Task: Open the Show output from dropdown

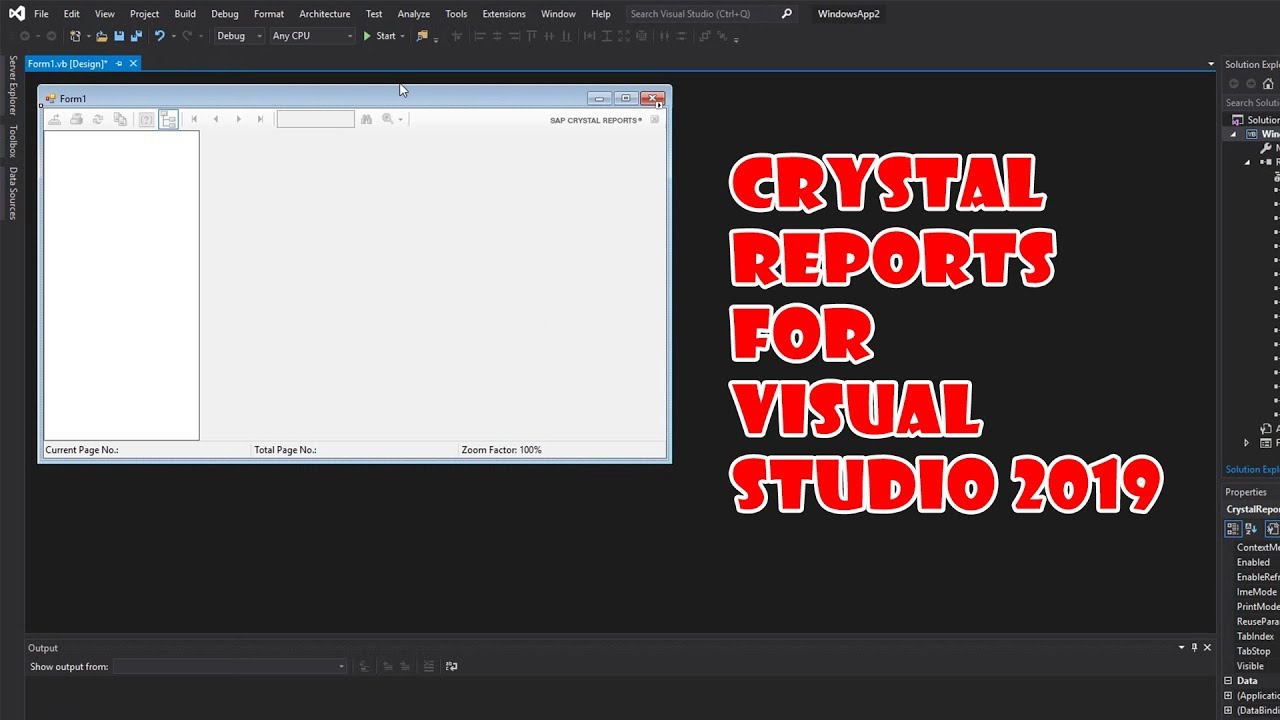Action: (230, 666)
